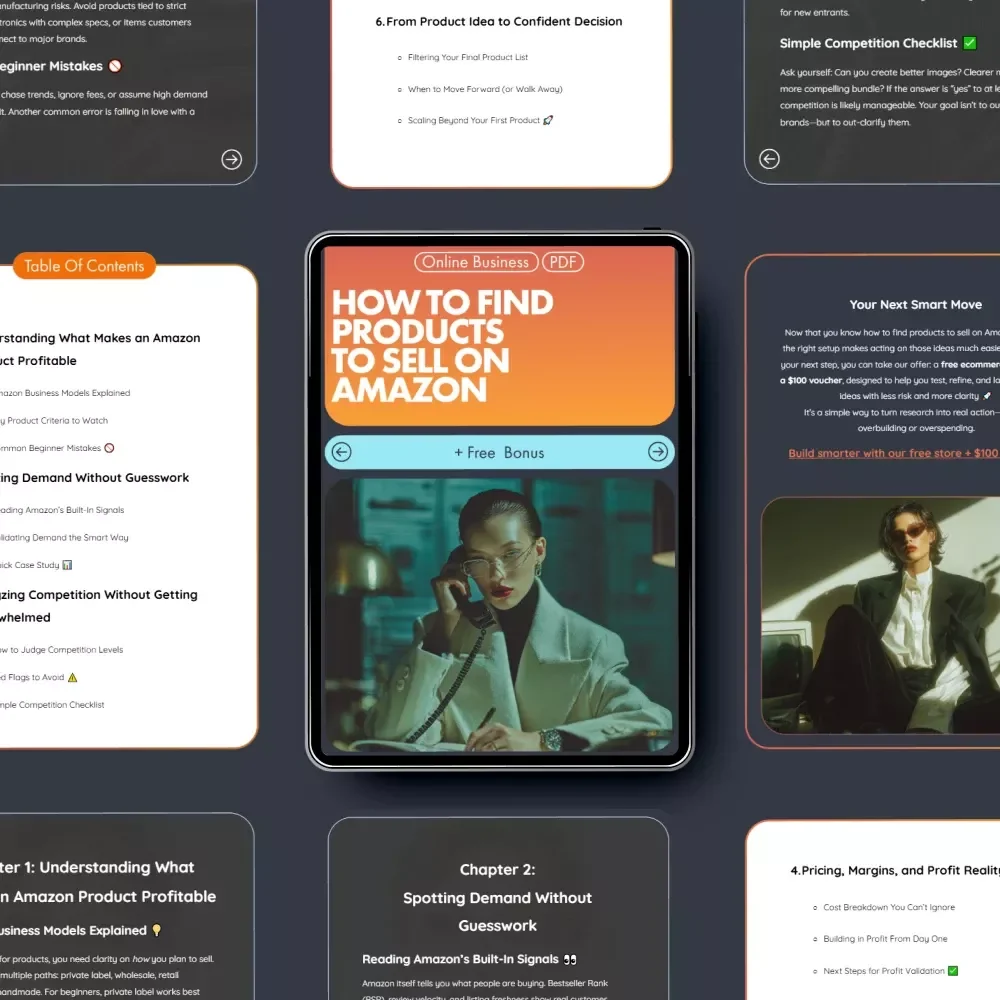
Task: Click Amazon's Built-In Signals contents entry
Action: pos(62,510)
